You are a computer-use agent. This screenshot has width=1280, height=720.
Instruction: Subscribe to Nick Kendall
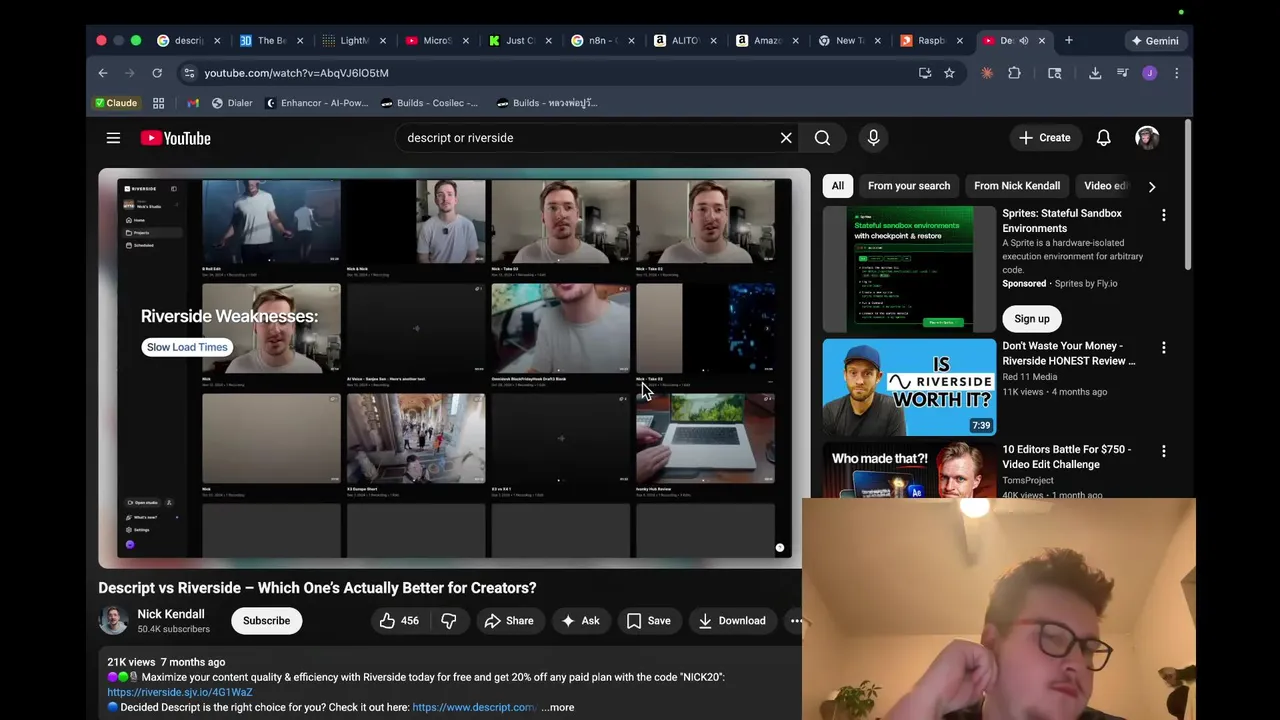click(x=266, y=621)
